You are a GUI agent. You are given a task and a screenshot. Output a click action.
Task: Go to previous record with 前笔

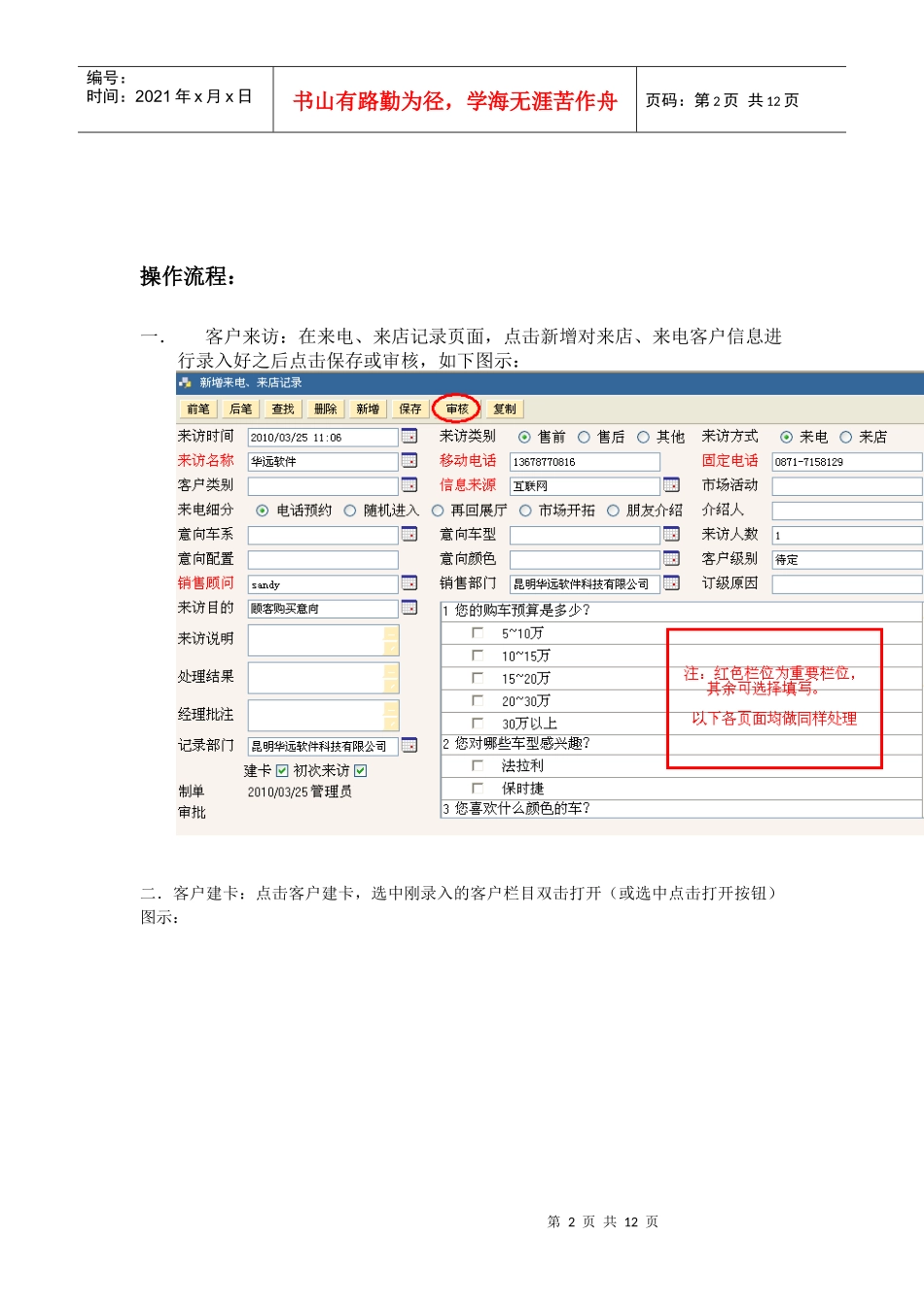click(198, 409)
